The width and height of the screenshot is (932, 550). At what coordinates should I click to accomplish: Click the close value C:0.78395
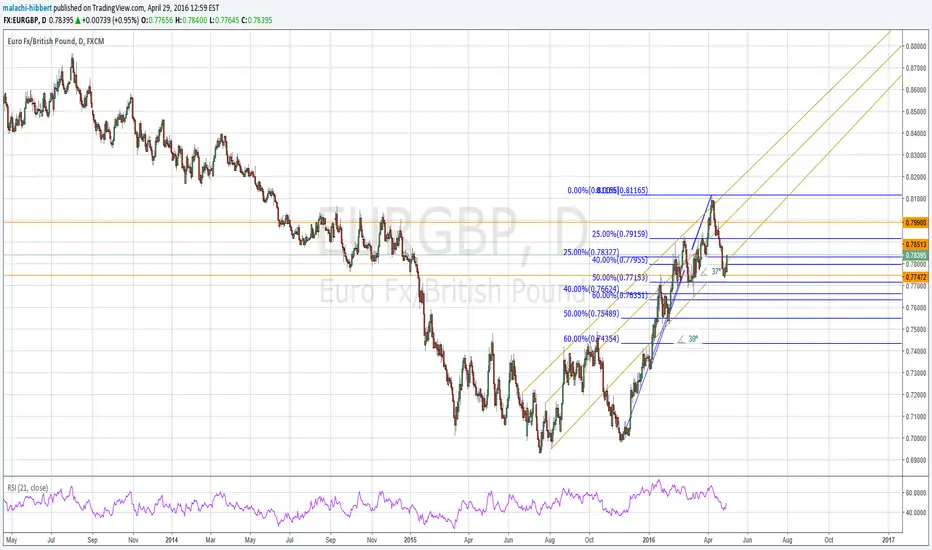(x=257, y=20)
